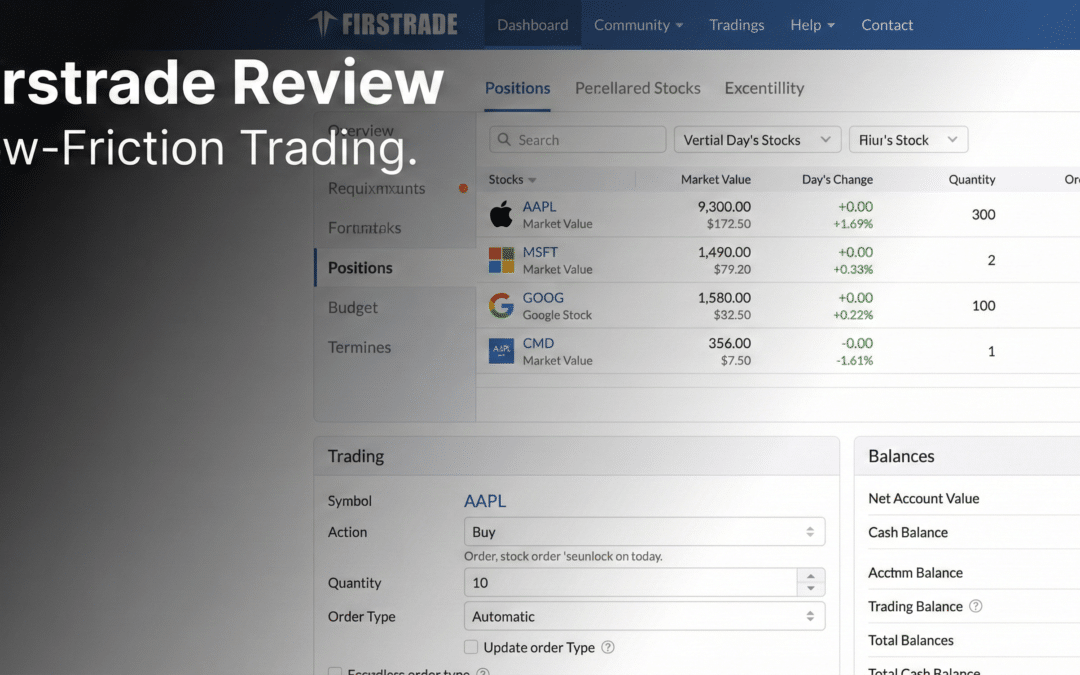Click the +1.69% day's change value

853,224
